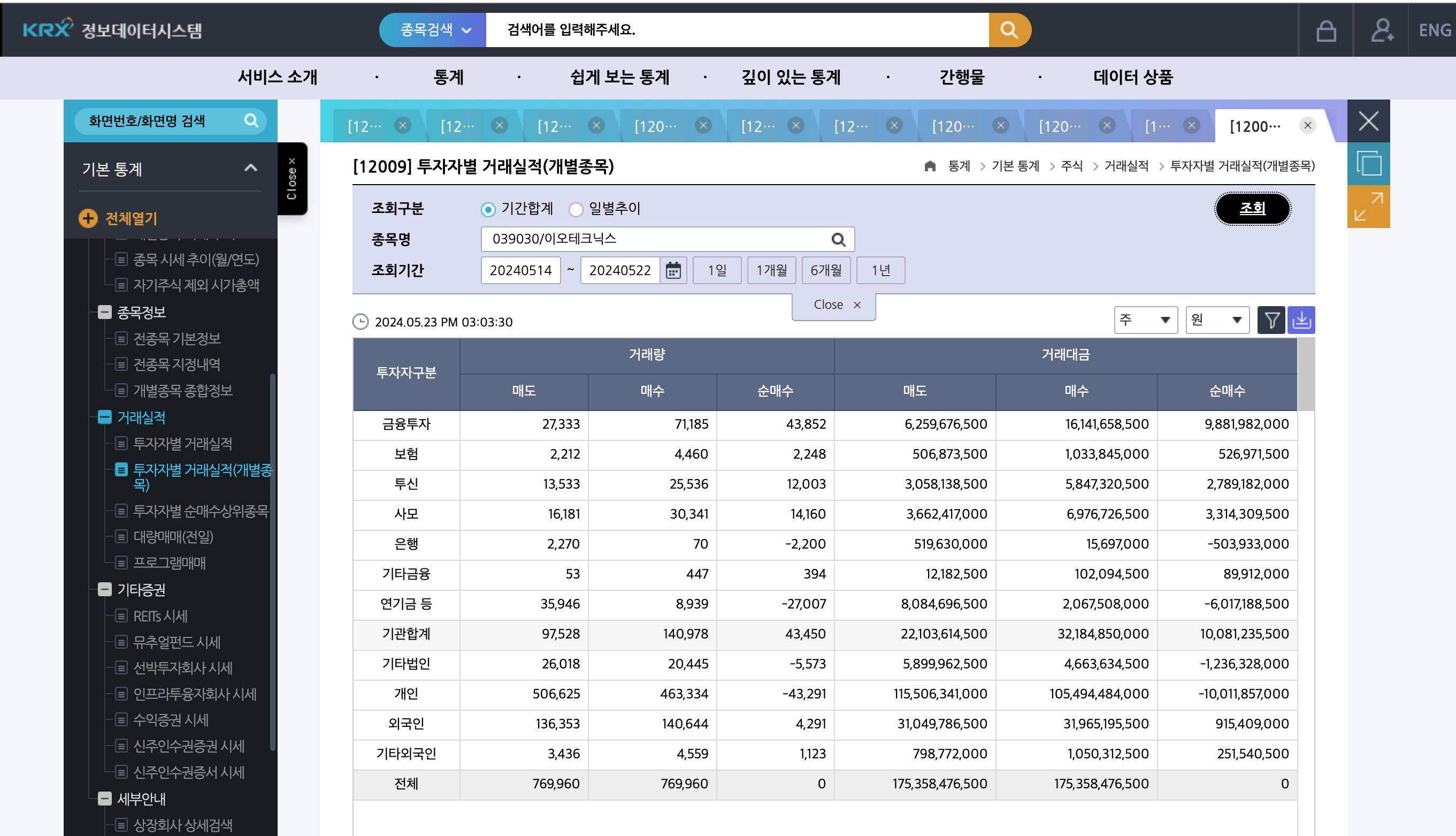1456x836 pixels.
Task: Select the 기간합계 radio button
Action: point(488,210)
